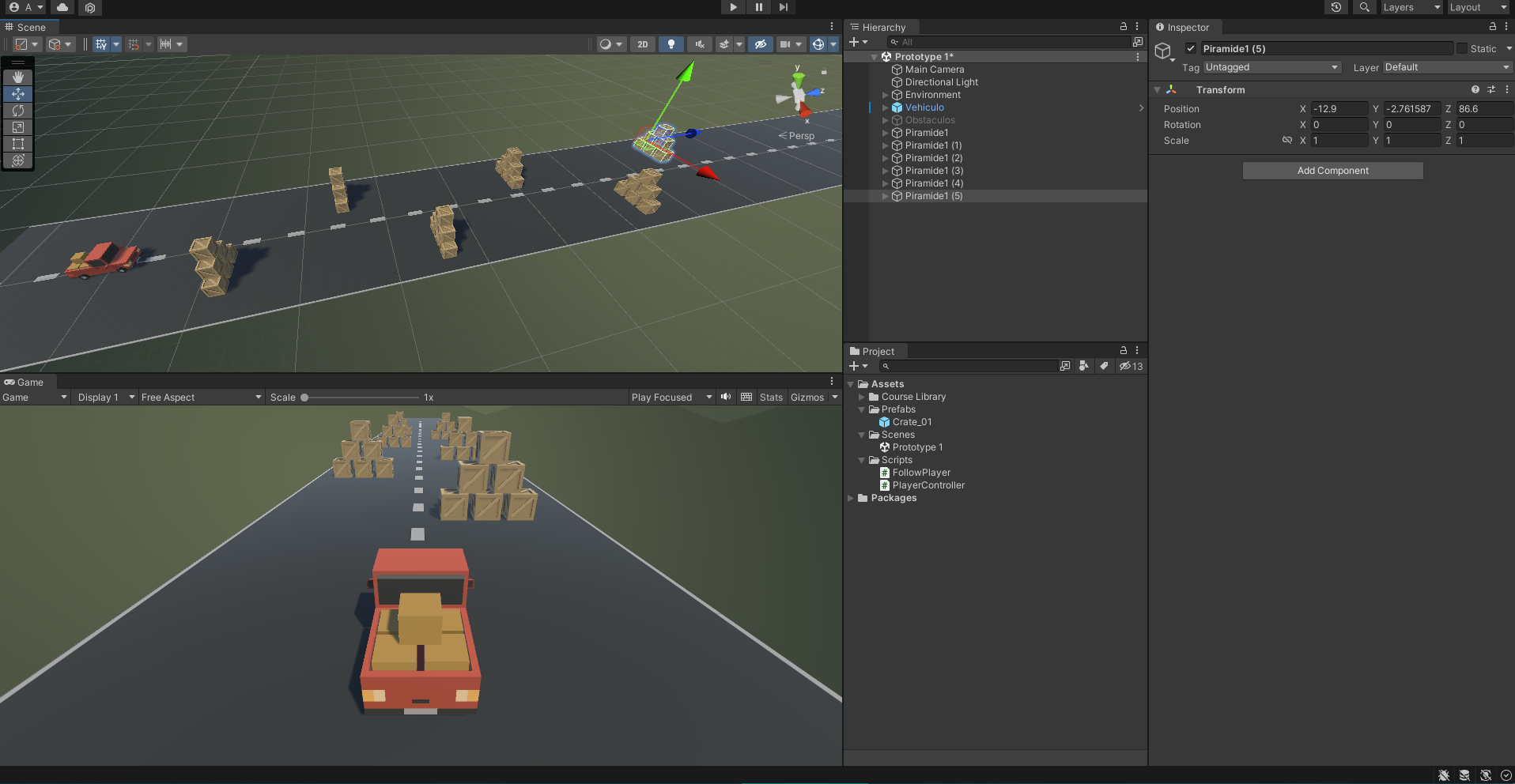
Task: Lock the Inspector panel
Action: 1493,27
